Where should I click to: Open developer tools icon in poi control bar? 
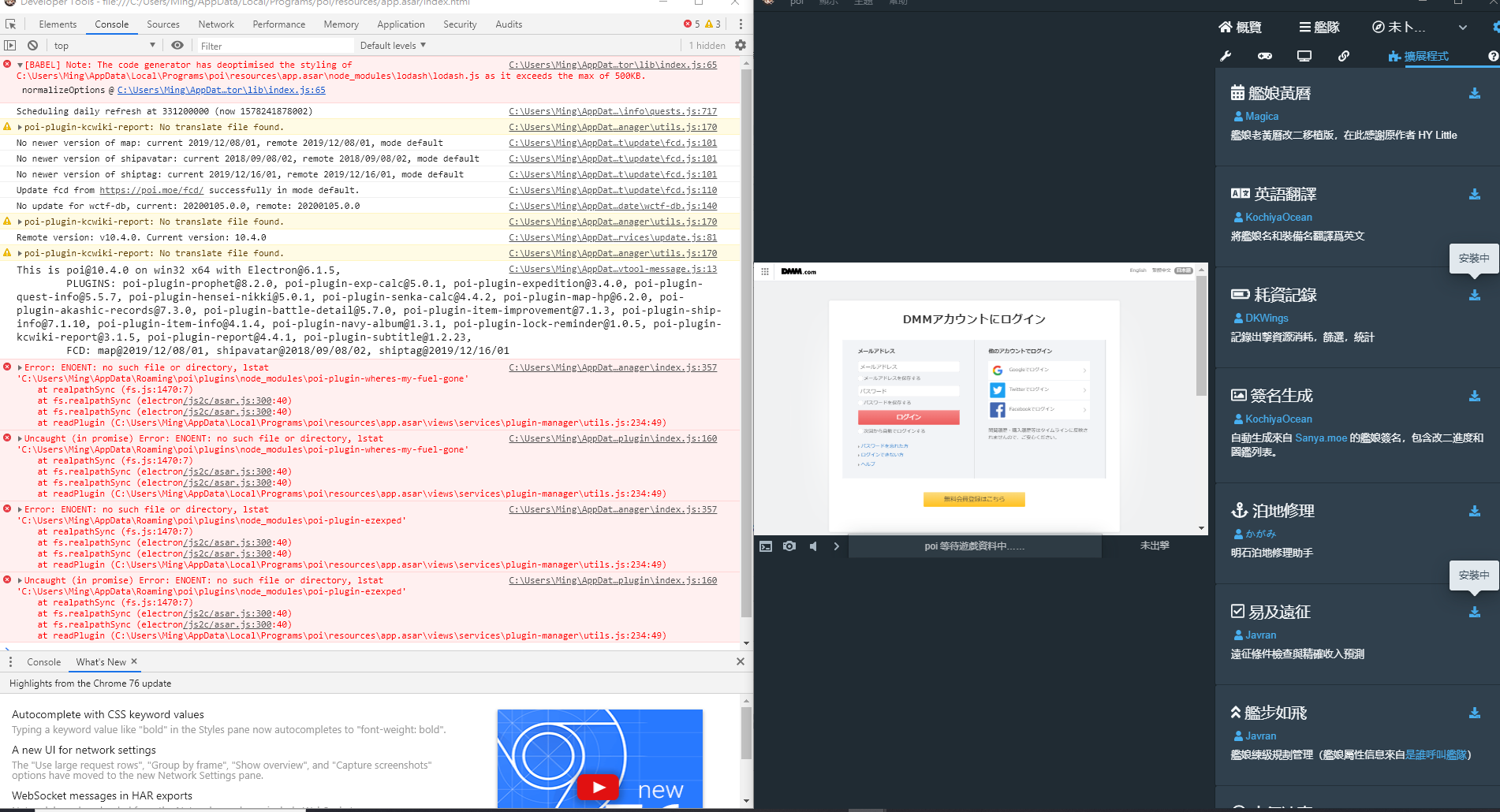(766, 546)
